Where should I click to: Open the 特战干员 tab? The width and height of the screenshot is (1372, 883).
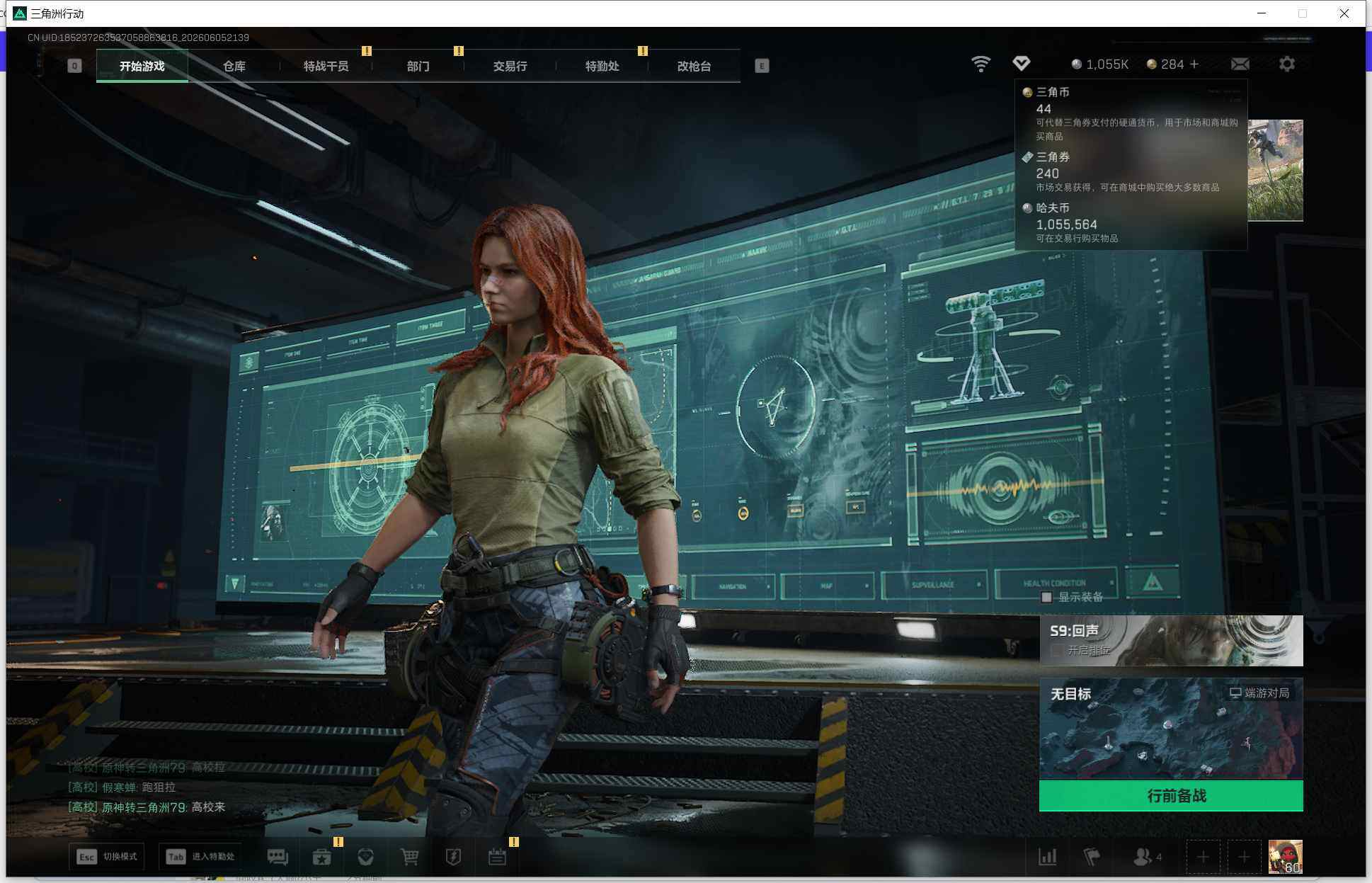[326, 66]
